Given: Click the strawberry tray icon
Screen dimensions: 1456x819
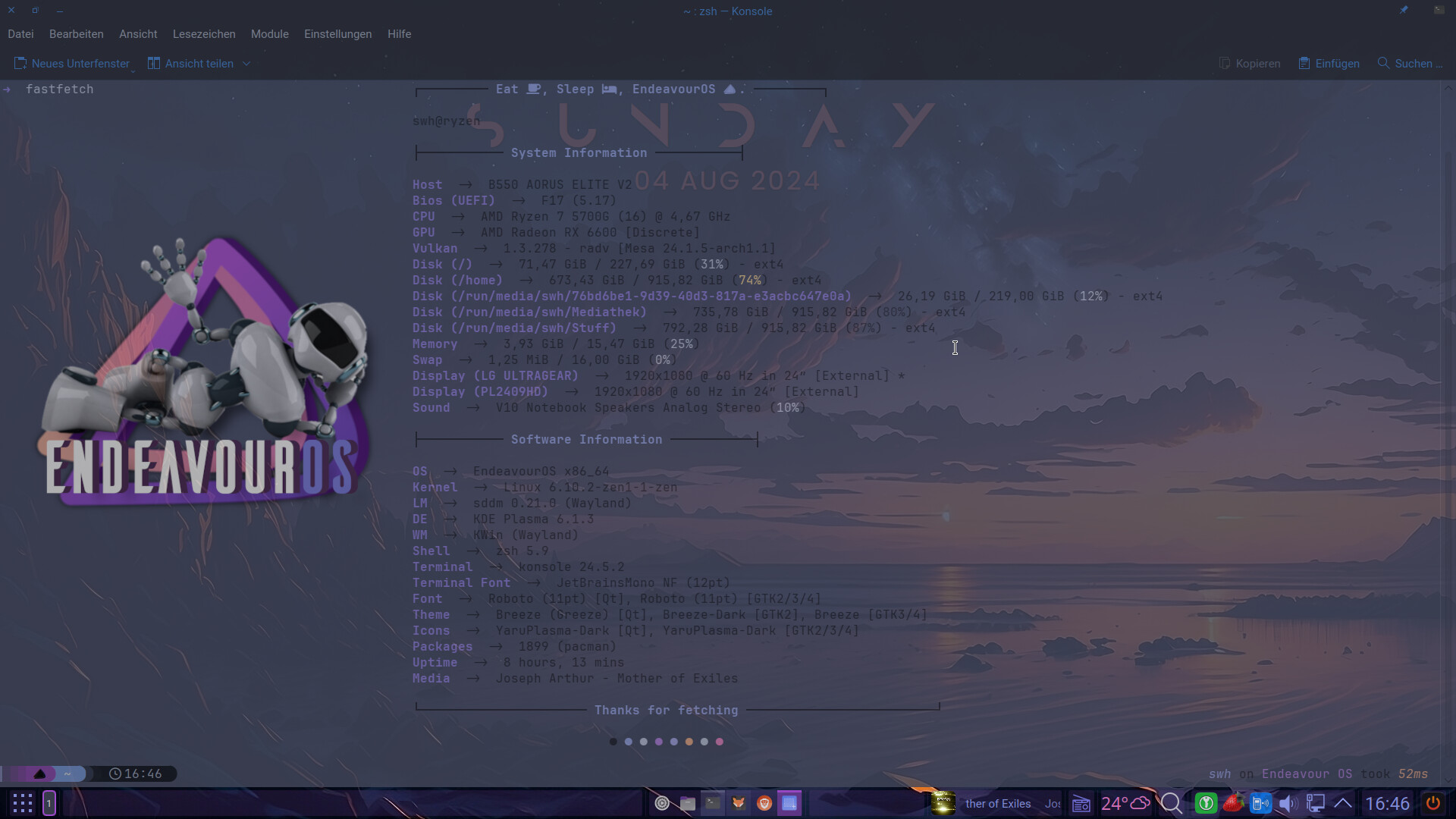Looking at the screenshot, I should [1233, 803].
